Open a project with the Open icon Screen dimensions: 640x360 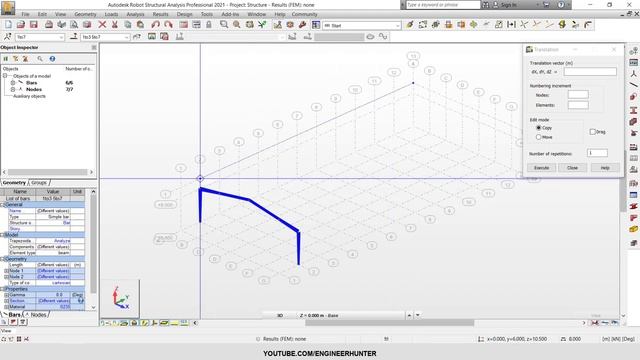(20, 25)
